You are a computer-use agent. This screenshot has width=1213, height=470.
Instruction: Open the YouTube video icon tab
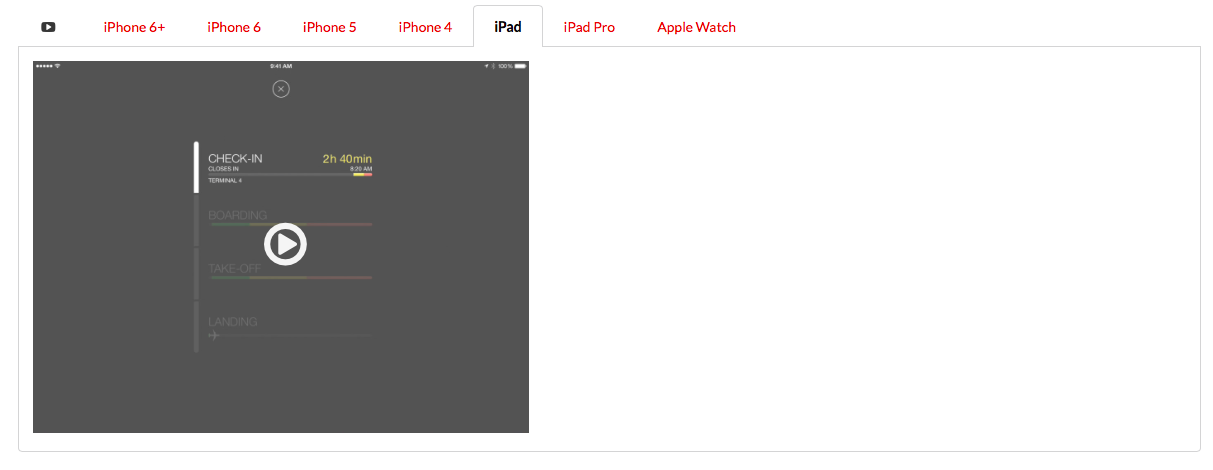coord(48,27)
